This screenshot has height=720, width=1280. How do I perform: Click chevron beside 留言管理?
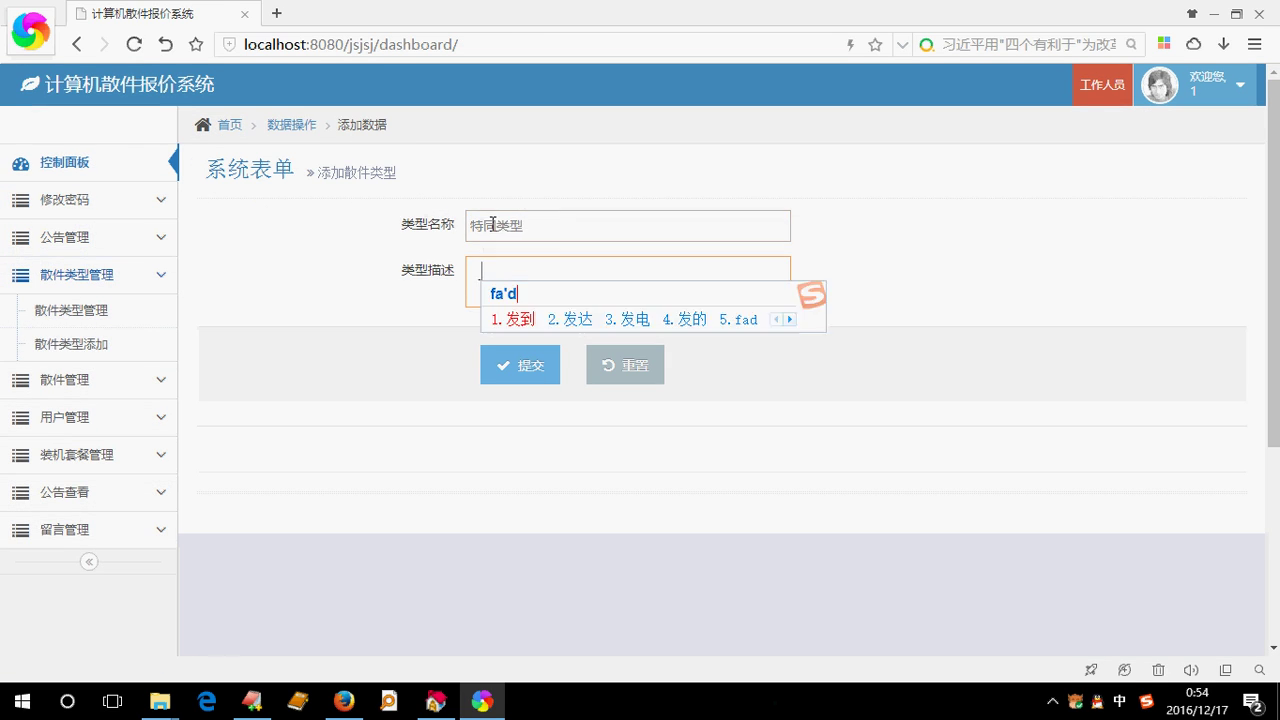pyautogui.click(x=161, y=530)
